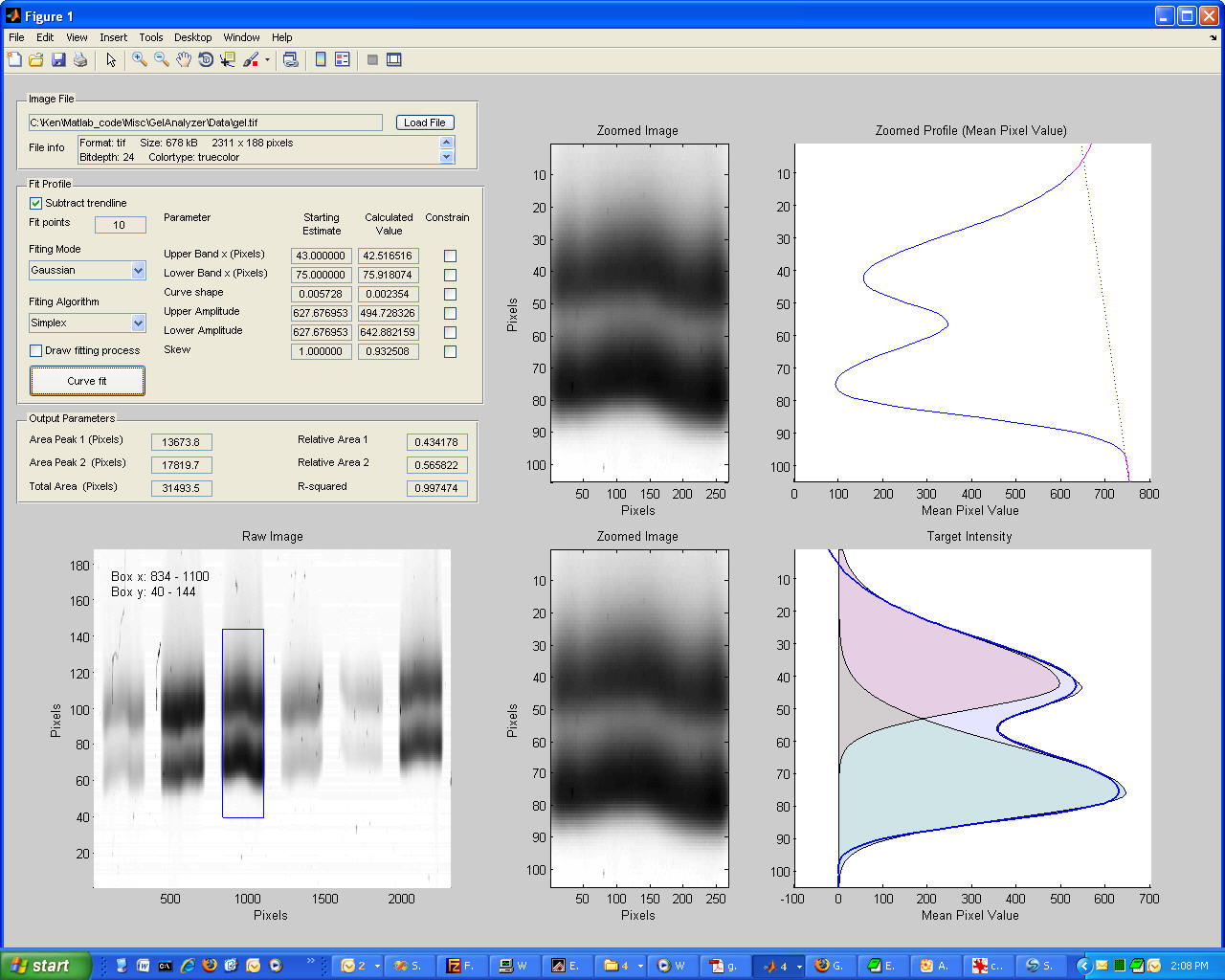Open the Brush tool dropdown arrow

coord(267,59)
